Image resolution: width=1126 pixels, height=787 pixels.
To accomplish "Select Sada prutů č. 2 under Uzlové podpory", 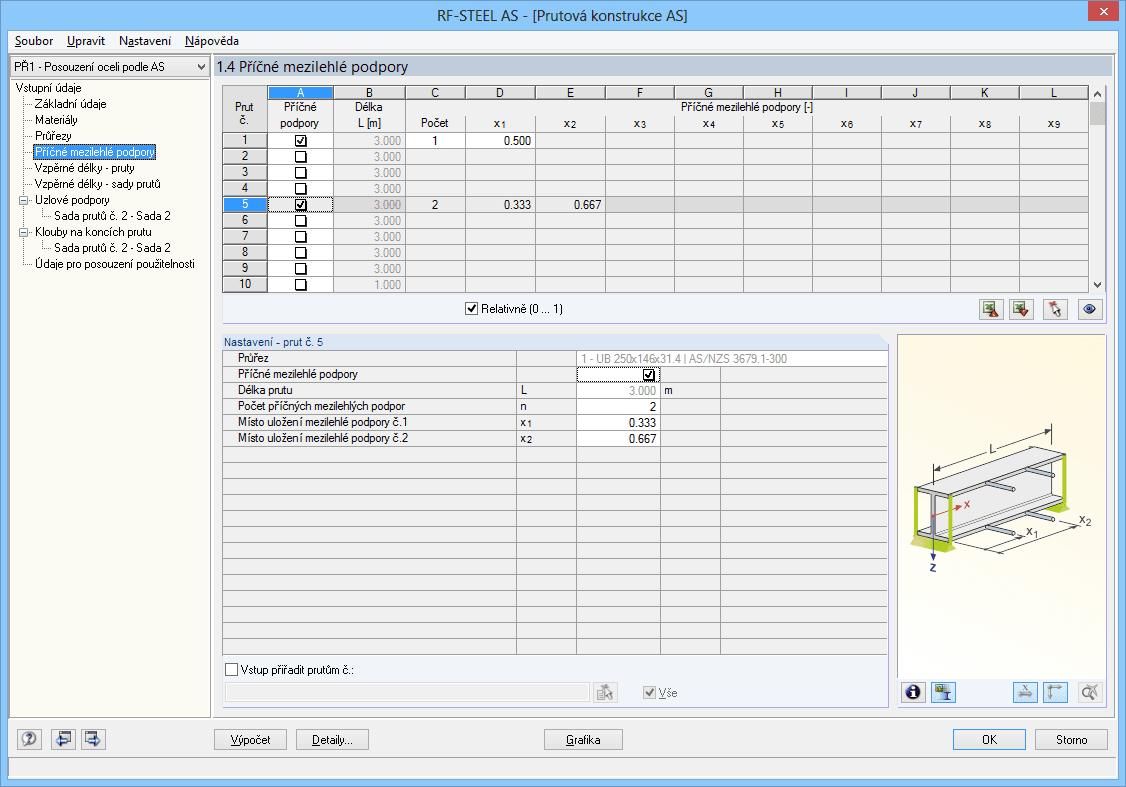I will click(112, 215).
